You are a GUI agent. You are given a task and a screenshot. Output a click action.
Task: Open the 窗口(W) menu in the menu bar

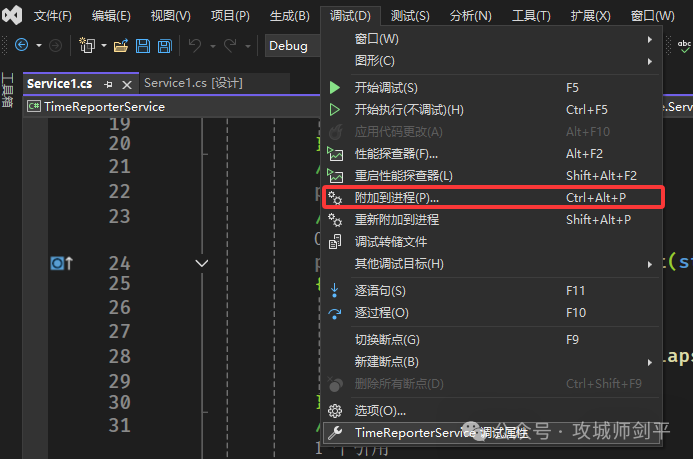point(652,16)
